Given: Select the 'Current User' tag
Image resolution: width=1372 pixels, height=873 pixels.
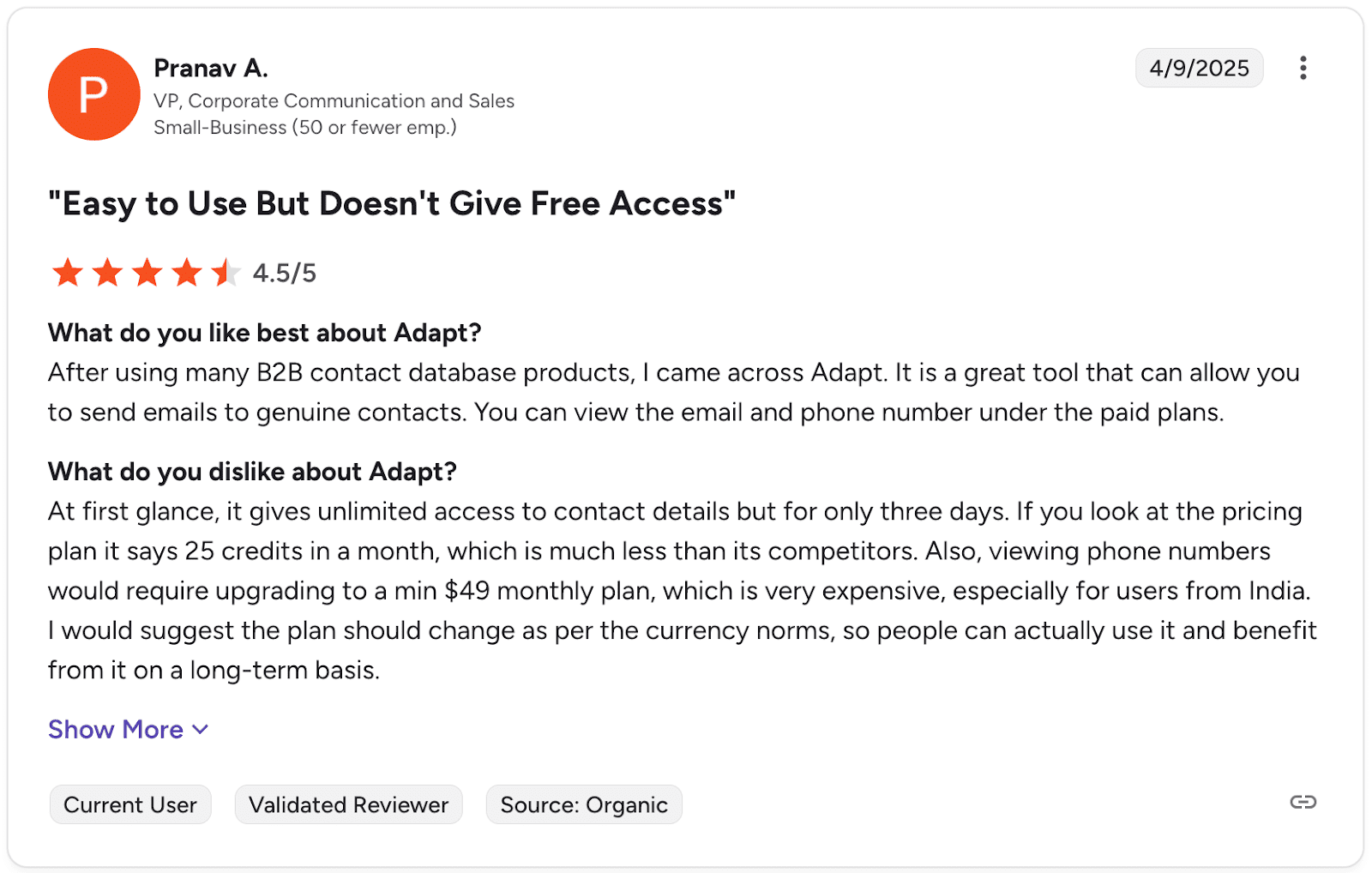Looking at the screenshot, I should [130, 804].
